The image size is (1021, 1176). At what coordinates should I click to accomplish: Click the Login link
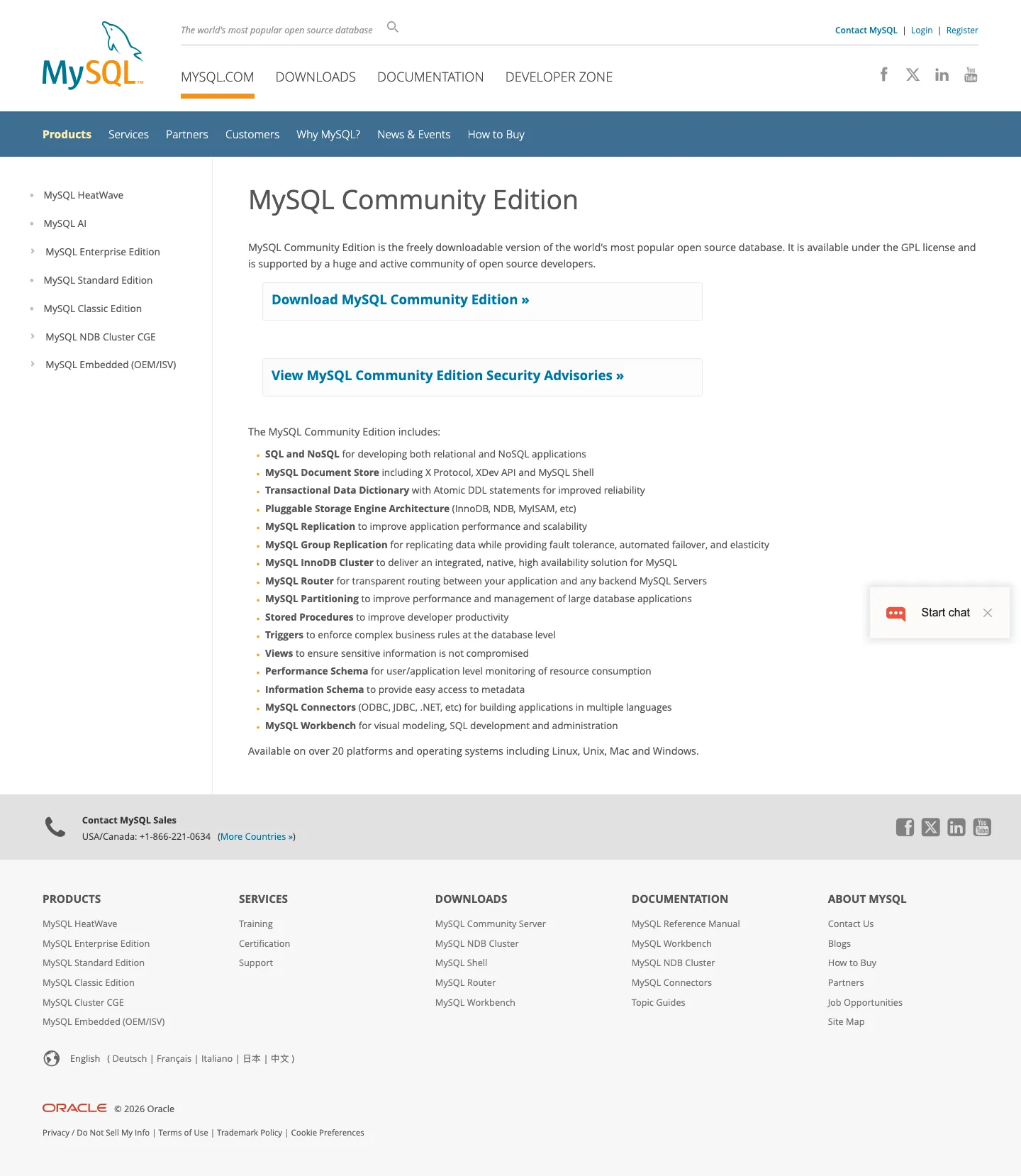click(x=922, y=30)
